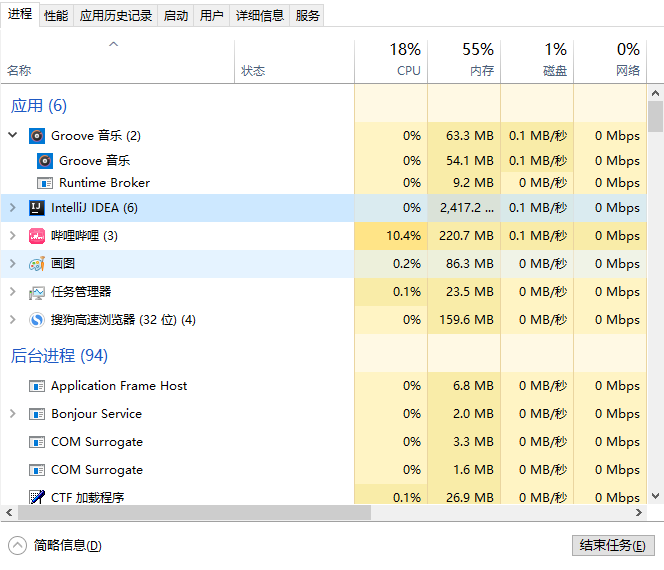Open the 启动 tab
This screenshot has width=664, height=570.
175,15
